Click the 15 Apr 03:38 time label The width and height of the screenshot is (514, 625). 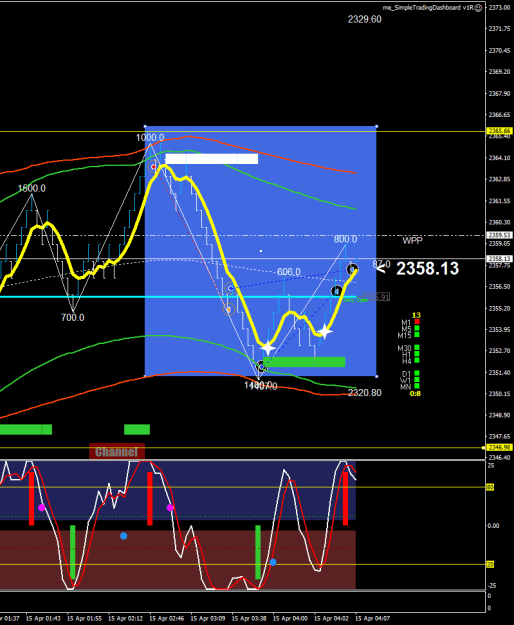[249, 618]
